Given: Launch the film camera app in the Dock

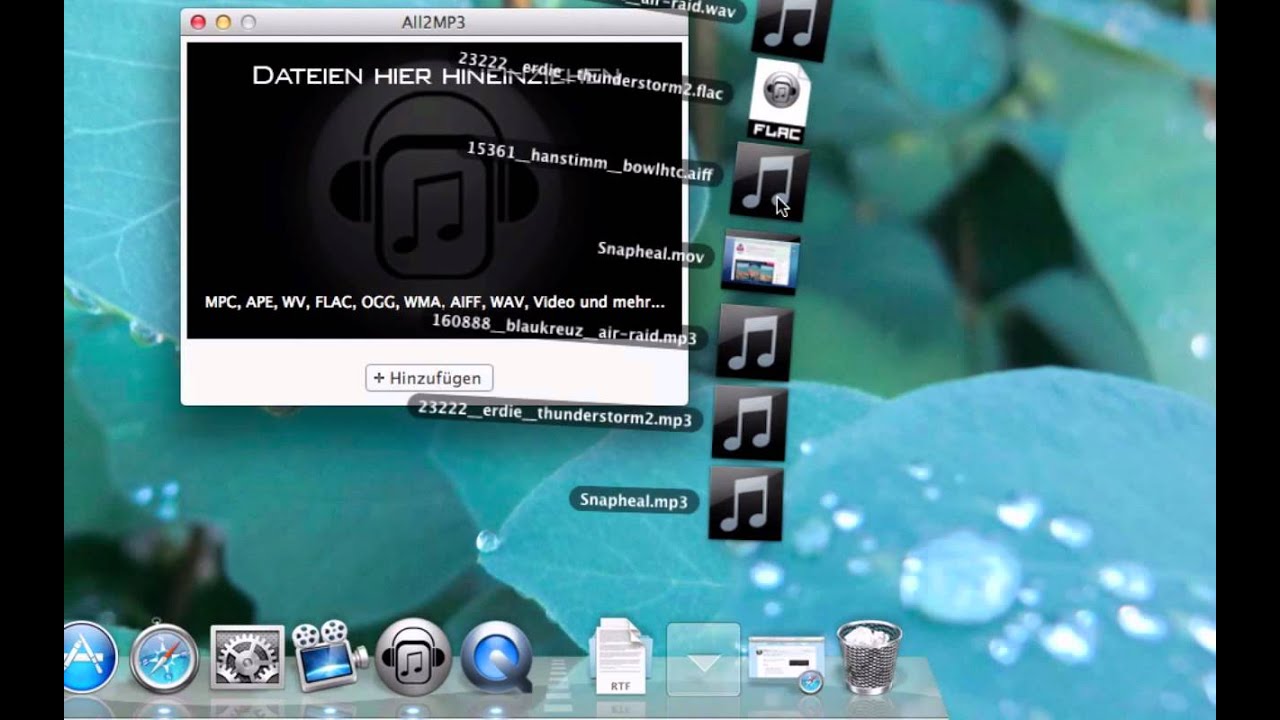Looking at the screenshot, I should coord(329,656).
